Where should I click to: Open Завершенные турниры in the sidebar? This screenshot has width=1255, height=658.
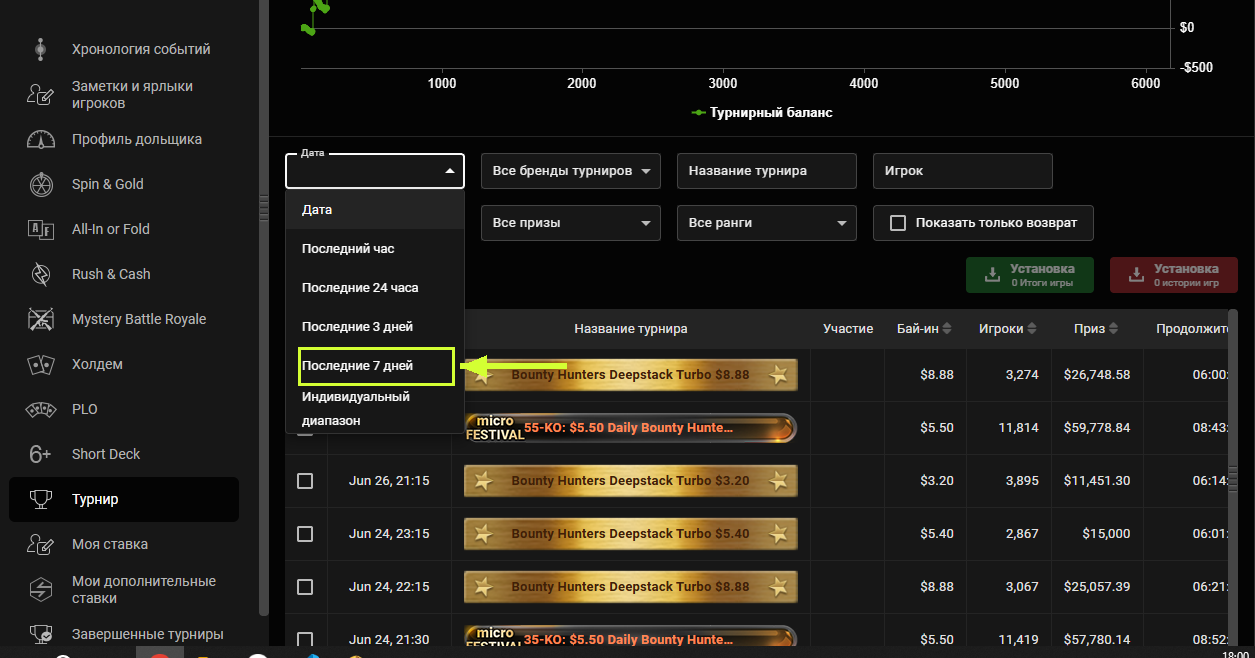coord(124,634)
